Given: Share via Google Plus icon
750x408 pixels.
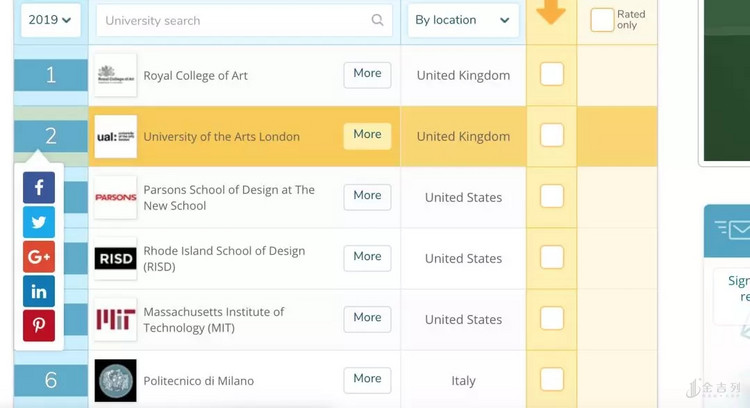Looking at the screenshot, I should point(39,257).
